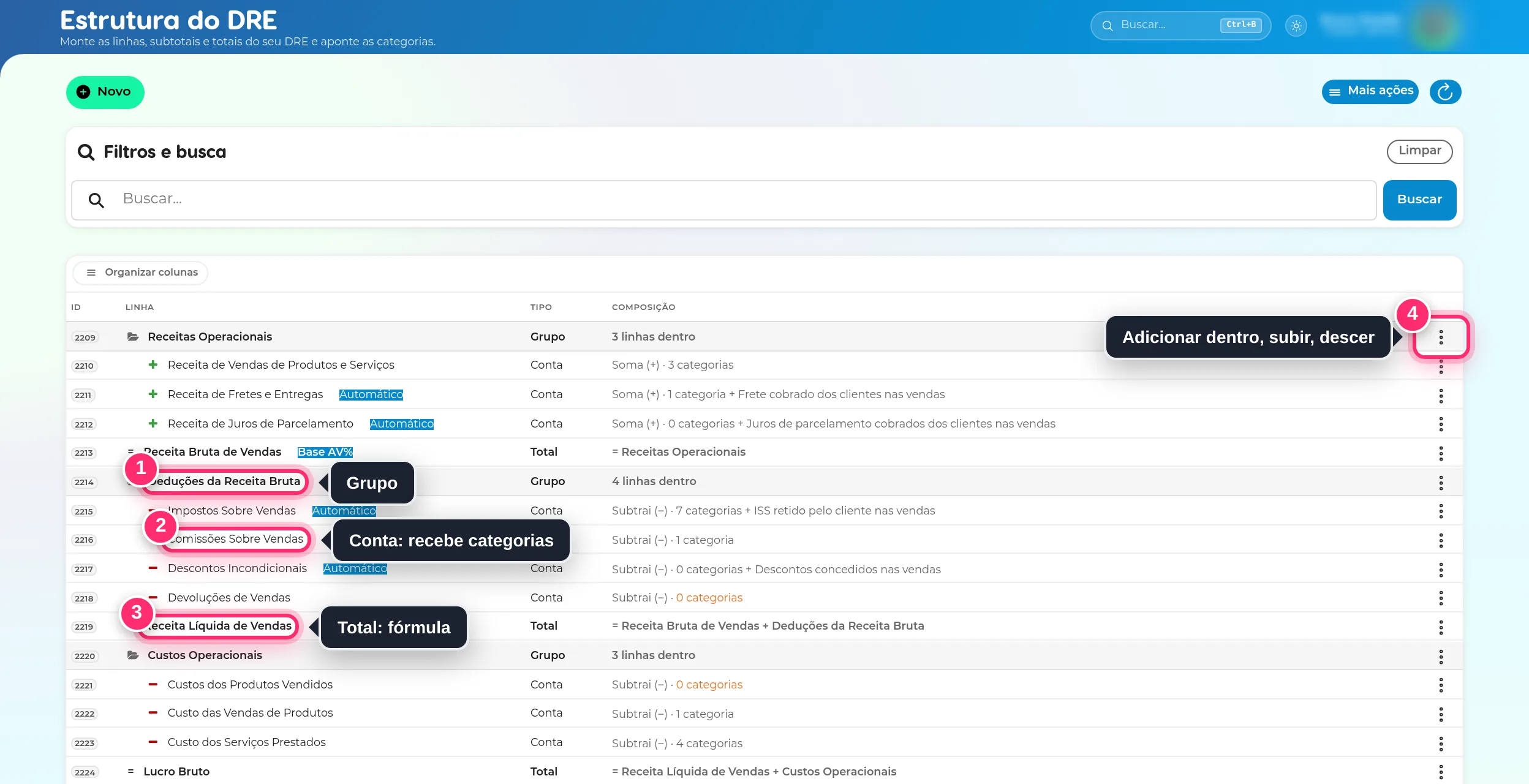Select the Receita de Vendas de Produtos e Serviços row
This screenshot has height=784, width=1529.
pos(764,365)
